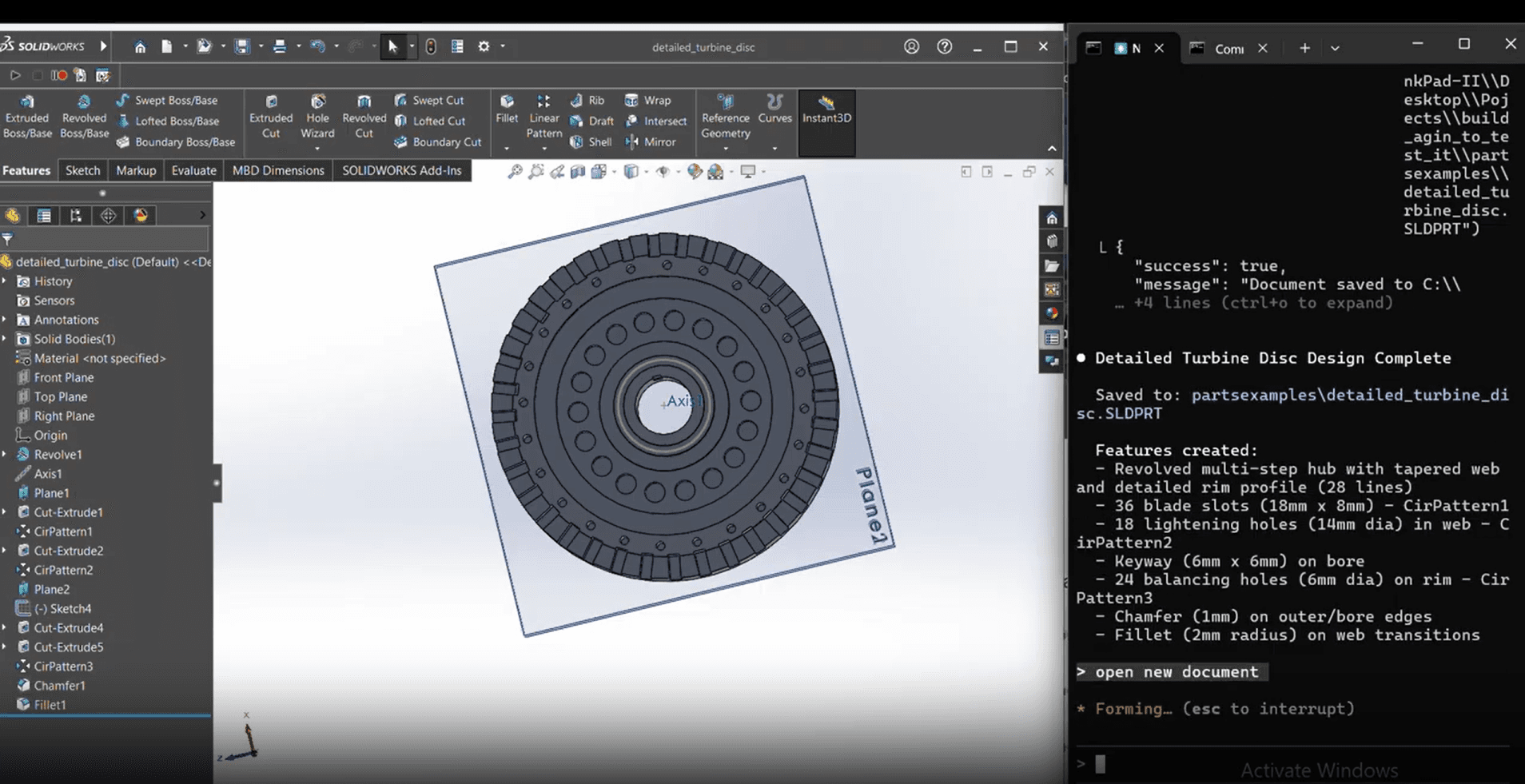
Task: Click the Mirror feature tool
Action: click(x=651, y=142)
